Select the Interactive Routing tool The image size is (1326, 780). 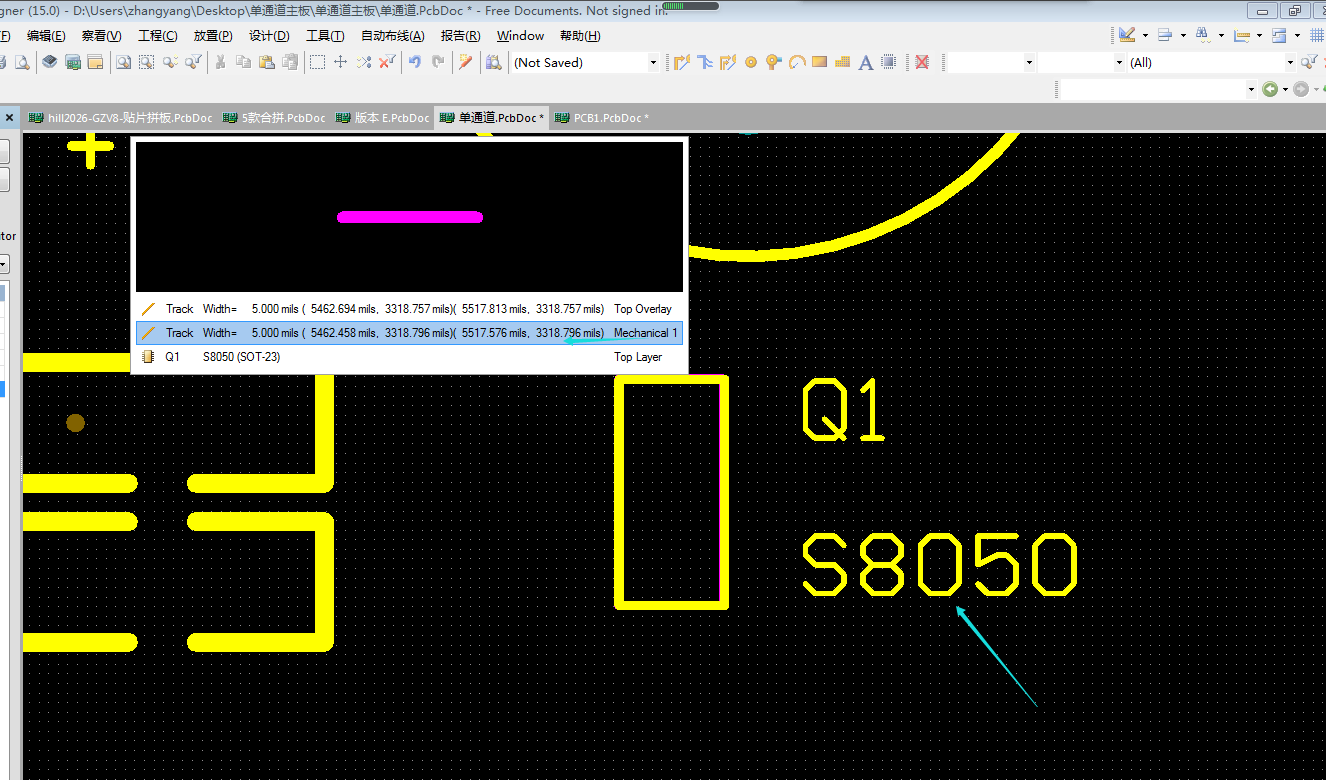(x=682, y=62)
